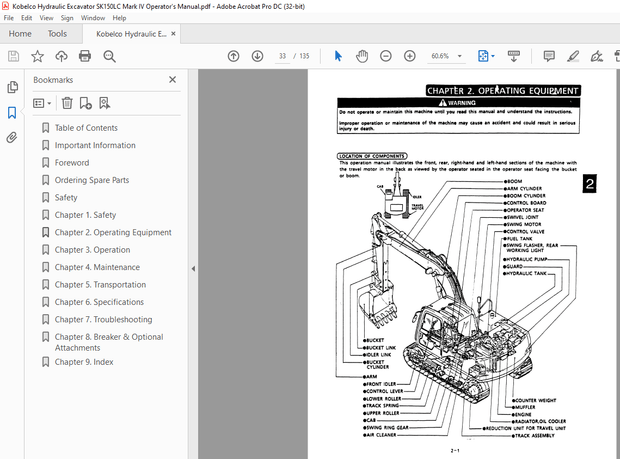
Task: Open Table of Contents bookmark
Action: [86, 128]
